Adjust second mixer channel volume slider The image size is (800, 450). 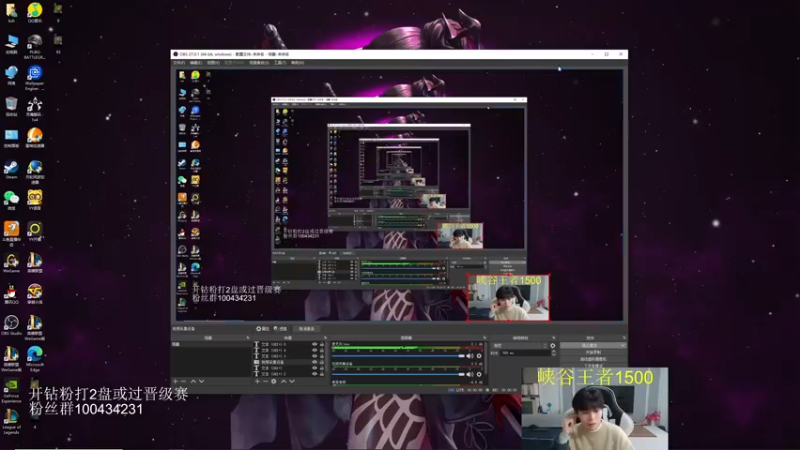(398, 374)
